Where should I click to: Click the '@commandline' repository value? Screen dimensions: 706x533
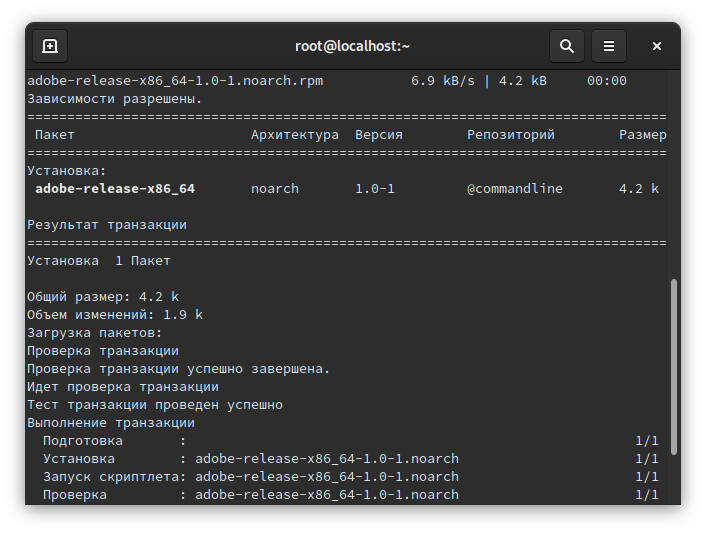pos(515,189)
